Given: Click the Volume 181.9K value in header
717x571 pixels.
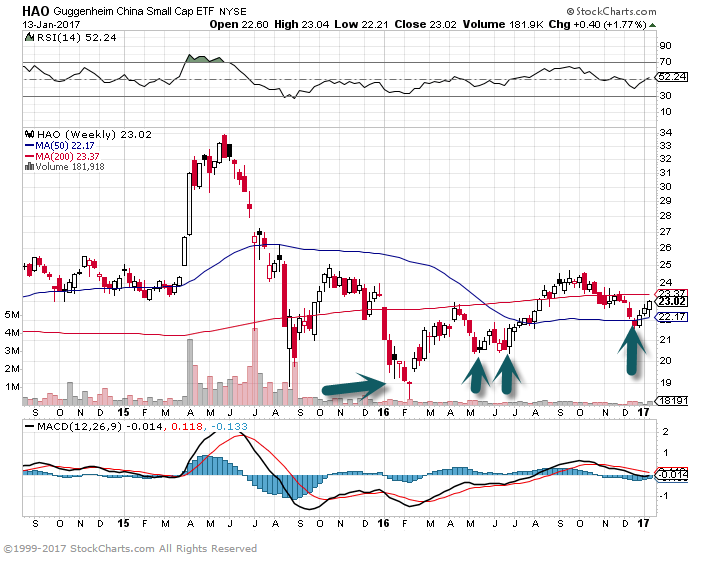Looking at the screenshot, I should (x=503, y=25).
